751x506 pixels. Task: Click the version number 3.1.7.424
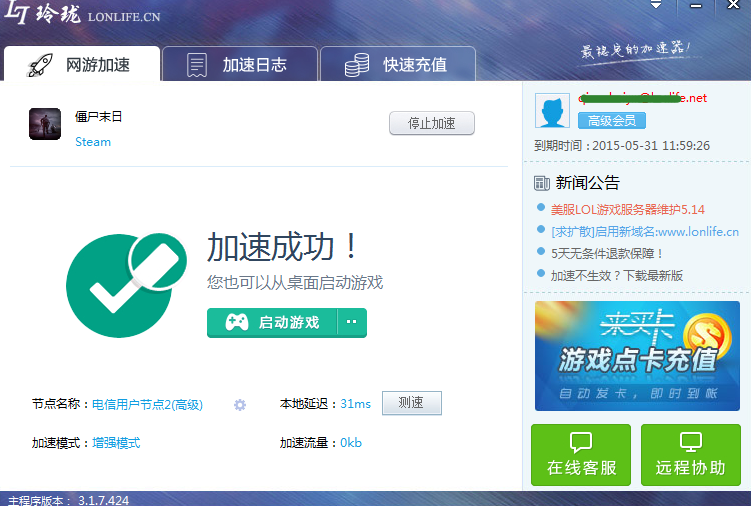(x=103, y=500)
